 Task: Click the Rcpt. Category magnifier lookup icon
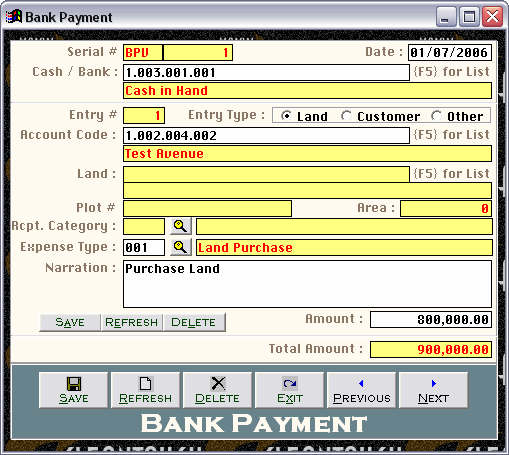click(181, 226)
